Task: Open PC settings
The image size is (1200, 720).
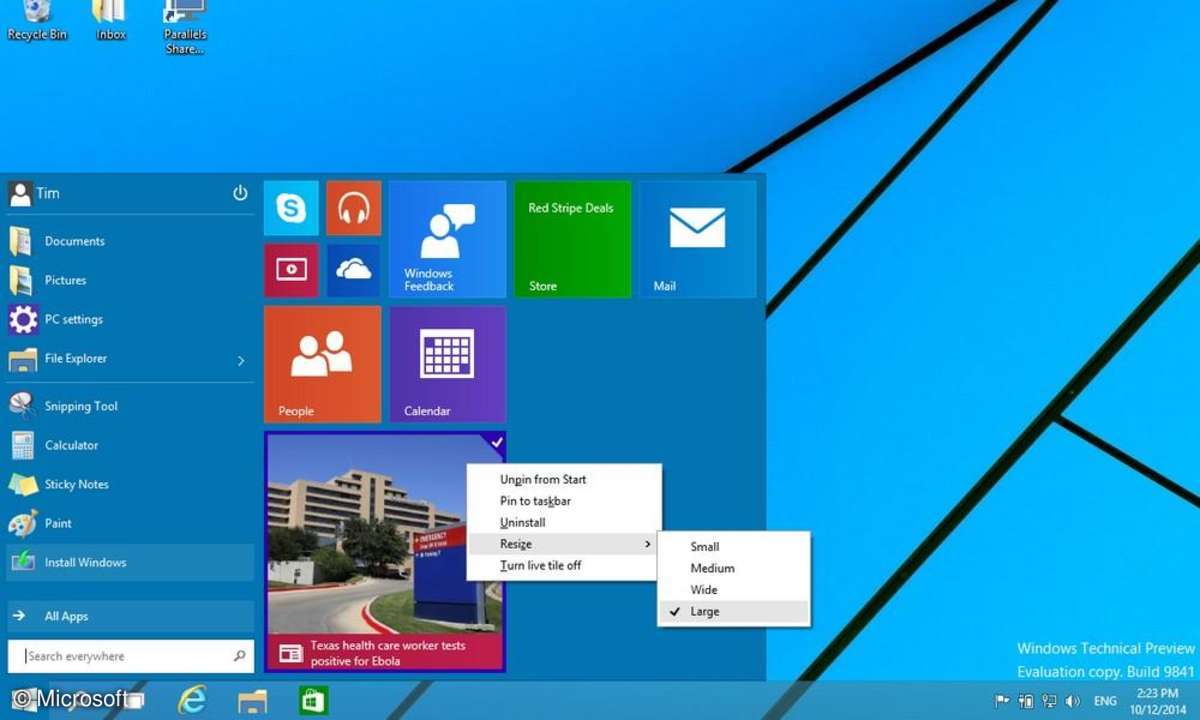Action: click(x=130, y=319)
